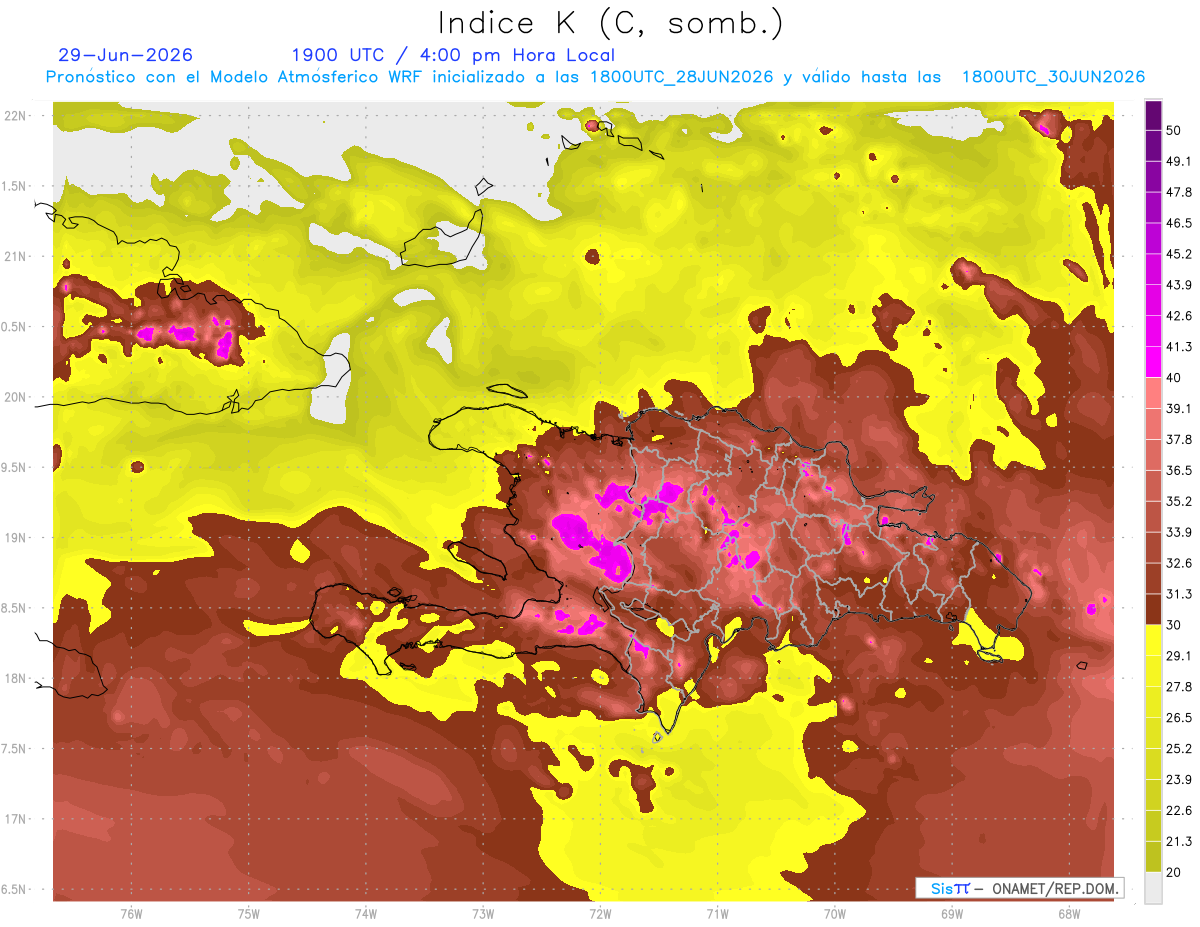Pick the dark purple swatch above 50

(x=1153, y=115)
